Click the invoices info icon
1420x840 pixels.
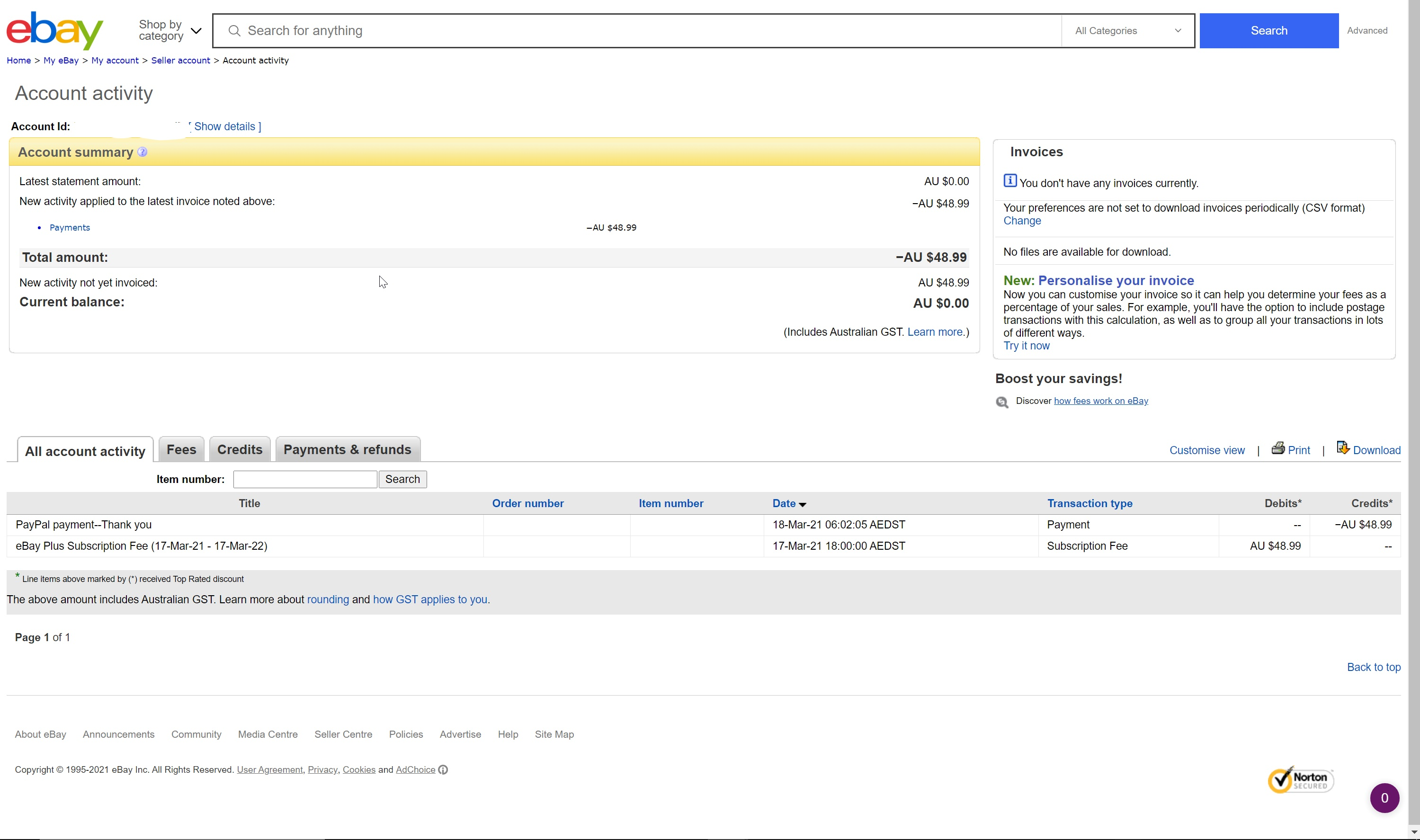(x=1010, y=180)
